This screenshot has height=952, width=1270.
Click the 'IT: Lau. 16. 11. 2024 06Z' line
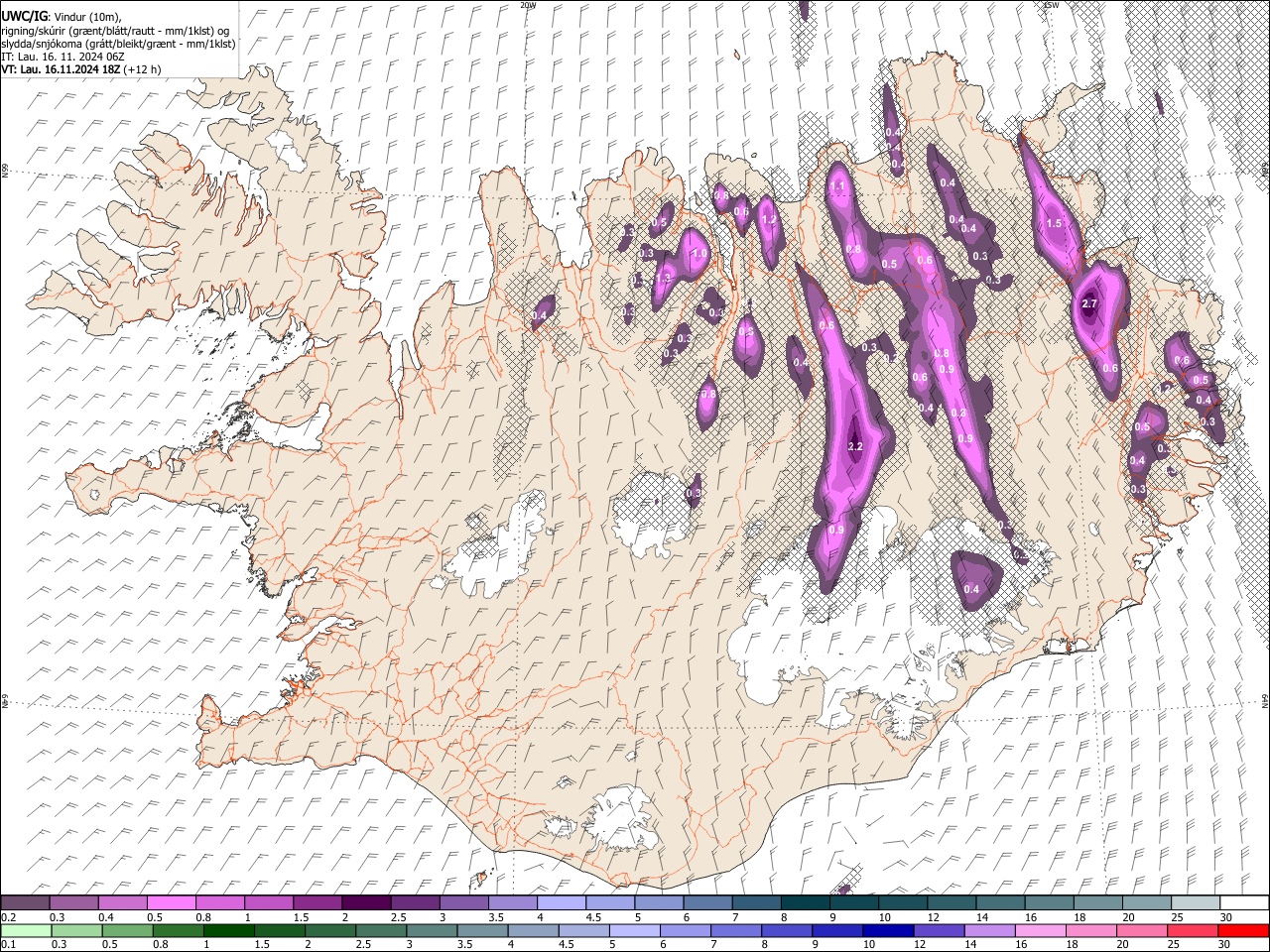pyautogui.click(x=63, y=57)
